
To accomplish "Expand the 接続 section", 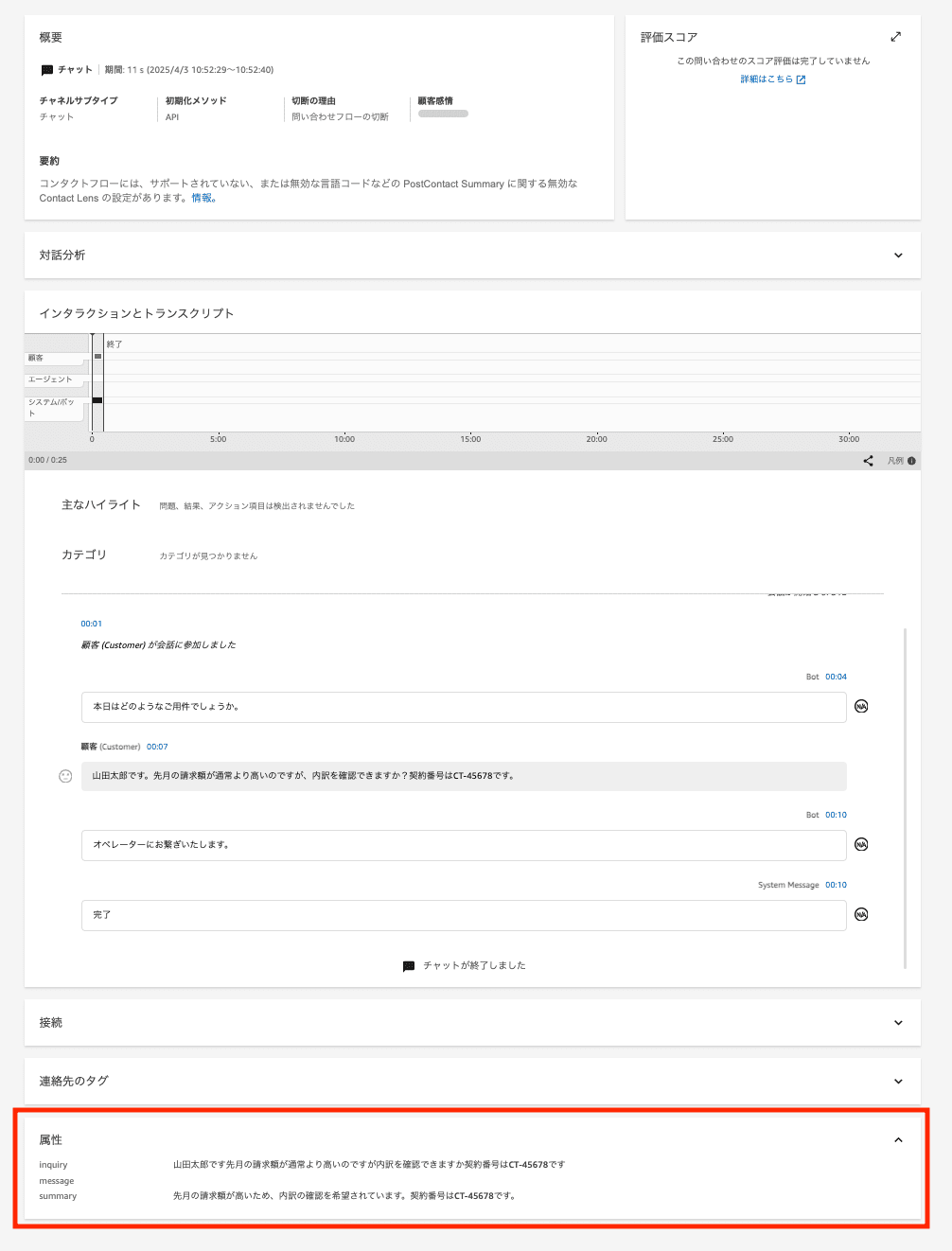I will (898, 1023).
